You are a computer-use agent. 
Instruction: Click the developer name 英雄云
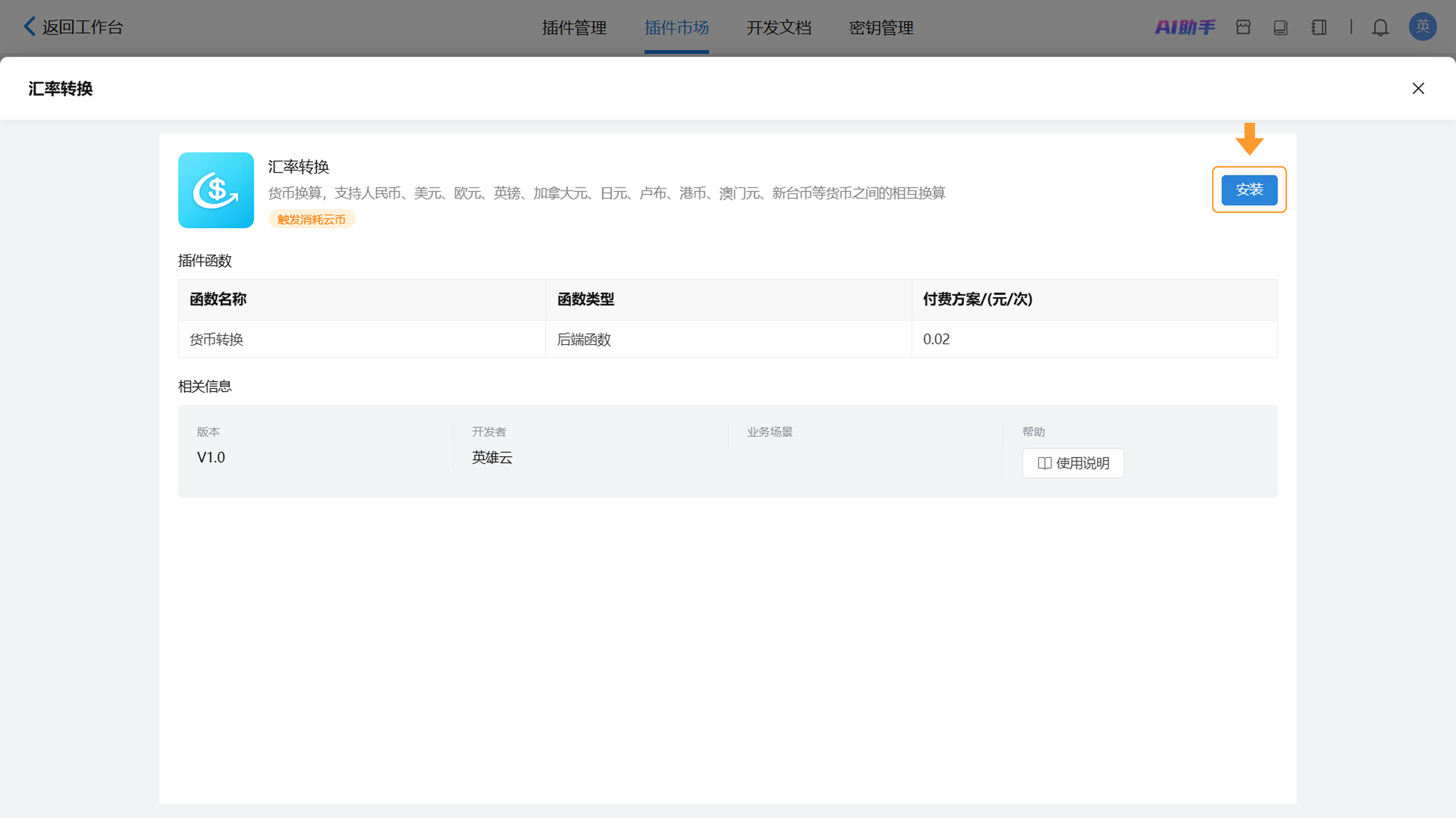coord(492,458)
